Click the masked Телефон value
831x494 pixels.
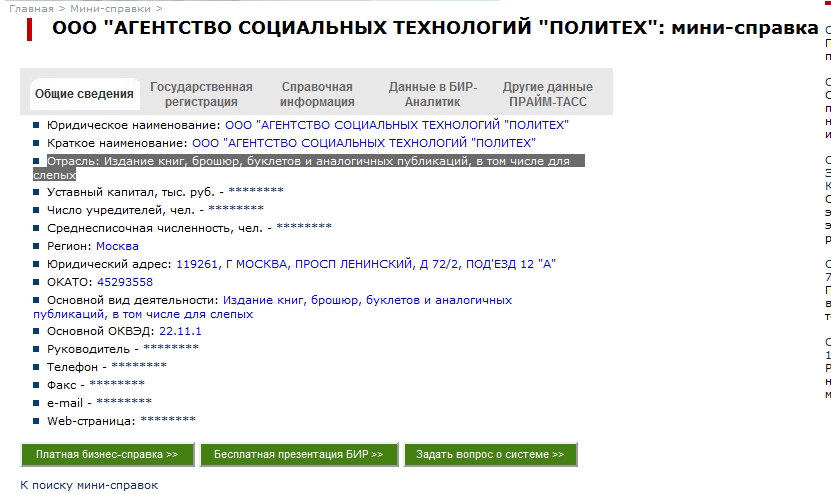pyautogui.click(x=139, y=366)
